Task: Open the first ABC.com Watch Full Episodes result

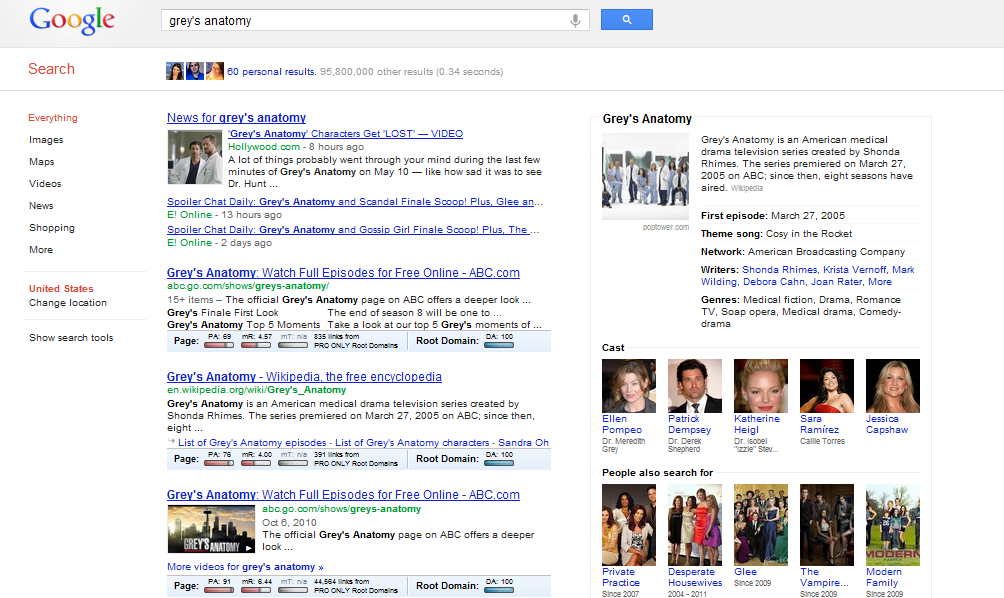Action: (x=343, y=273)
